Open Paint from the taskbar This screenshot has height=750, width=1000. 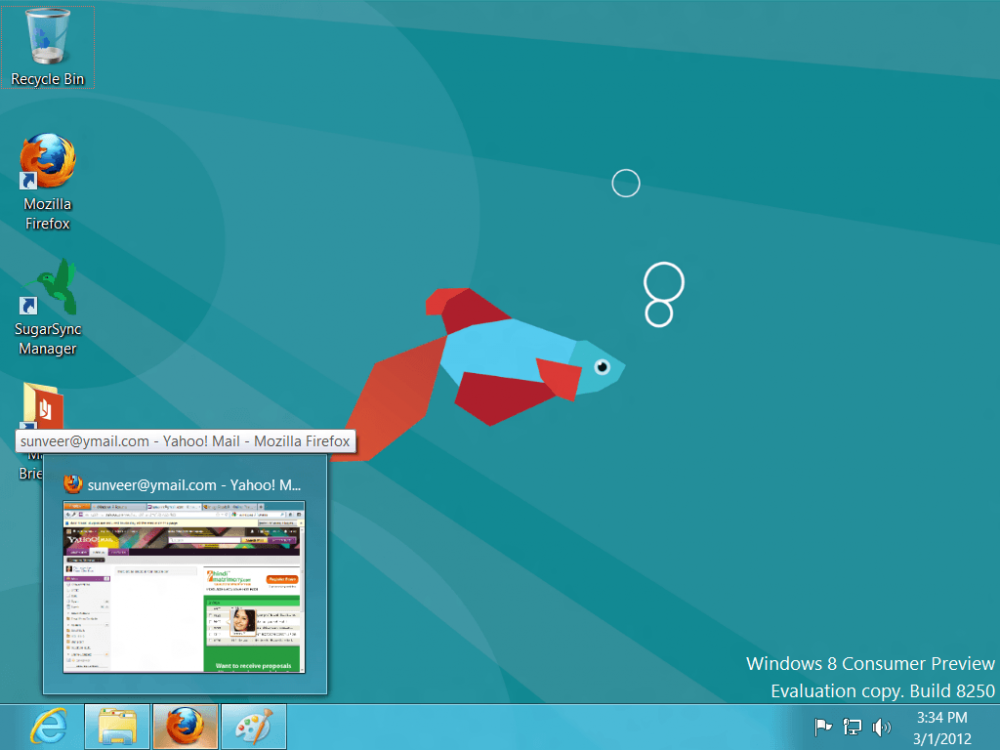coord(254,726)
